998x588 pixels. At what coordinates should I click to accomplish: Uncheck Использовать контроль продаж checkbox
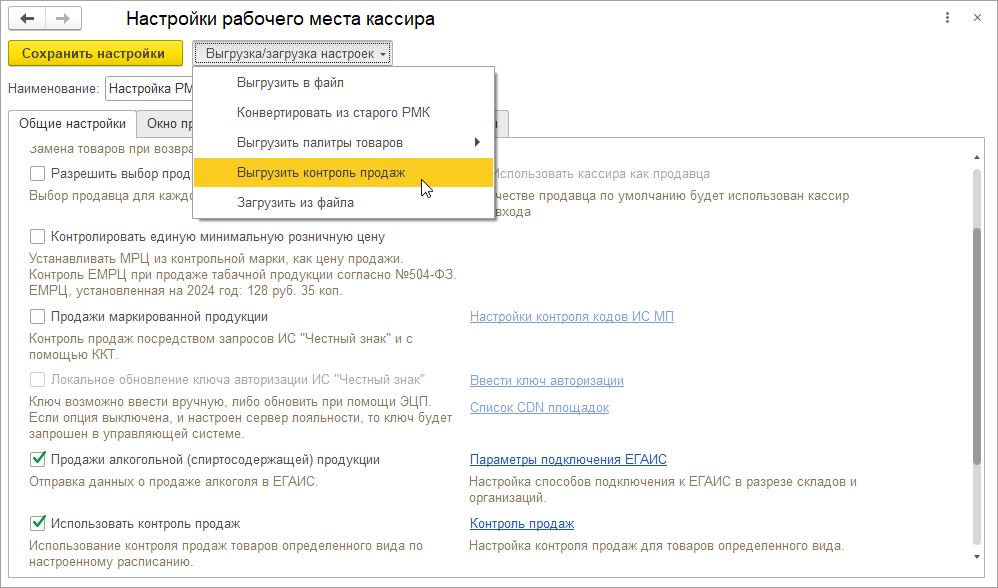[38, 524]
